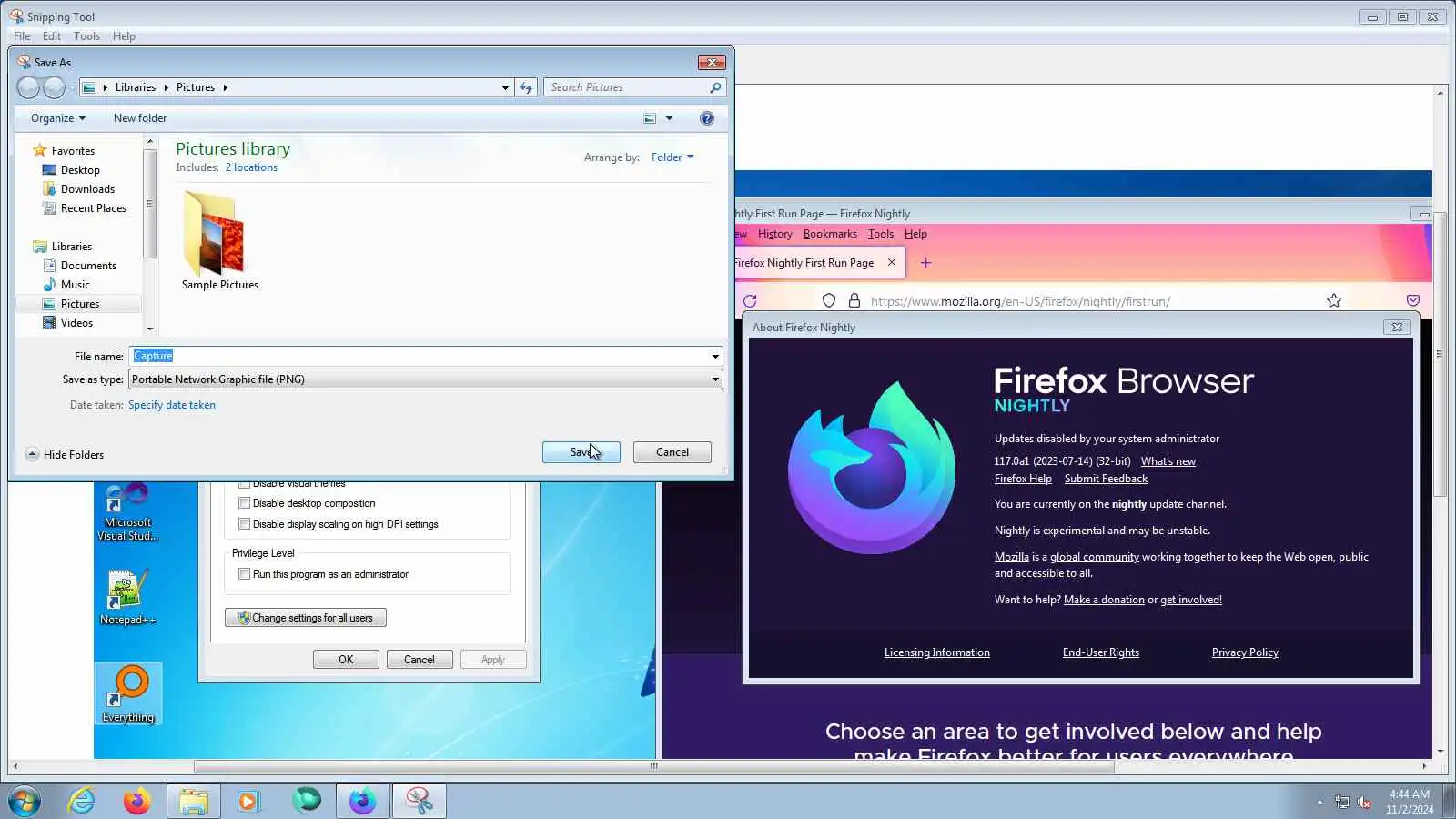Click the Snipping Tool taskbar icon
Viewport: 1456px width, 819px height.
click(x=420, y=801)
